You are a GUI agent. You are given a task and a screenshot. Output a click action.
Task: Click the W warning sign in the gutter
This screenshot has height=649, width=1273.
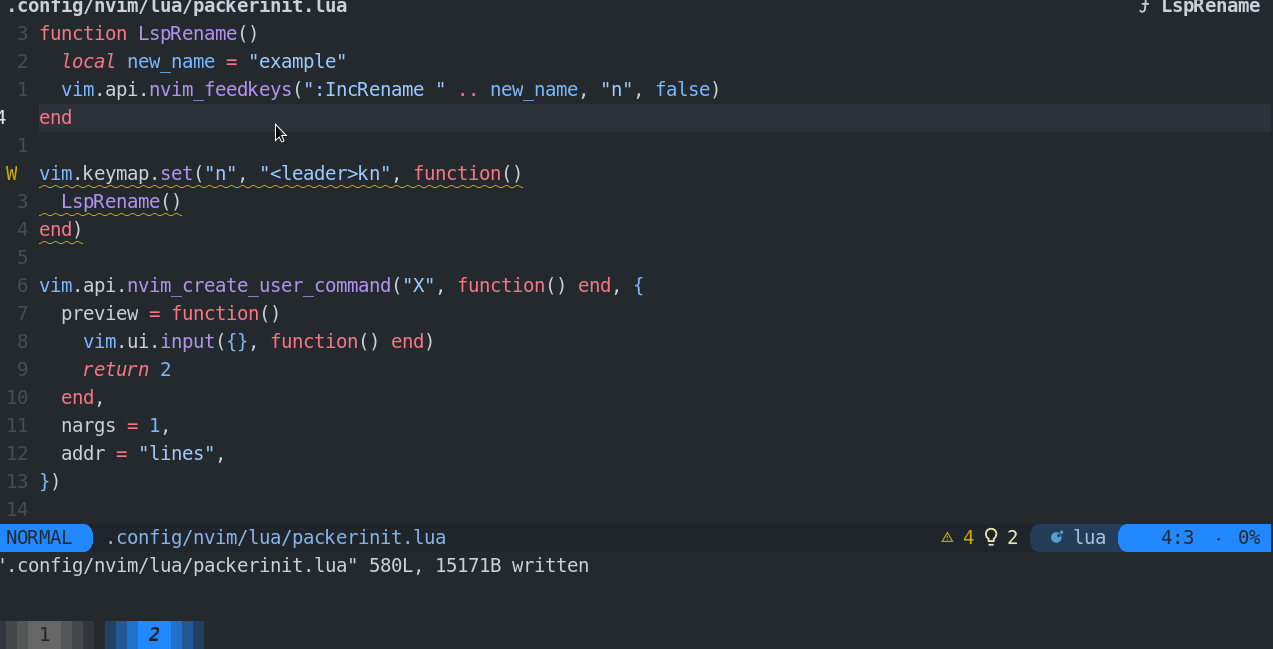point(10,173)
